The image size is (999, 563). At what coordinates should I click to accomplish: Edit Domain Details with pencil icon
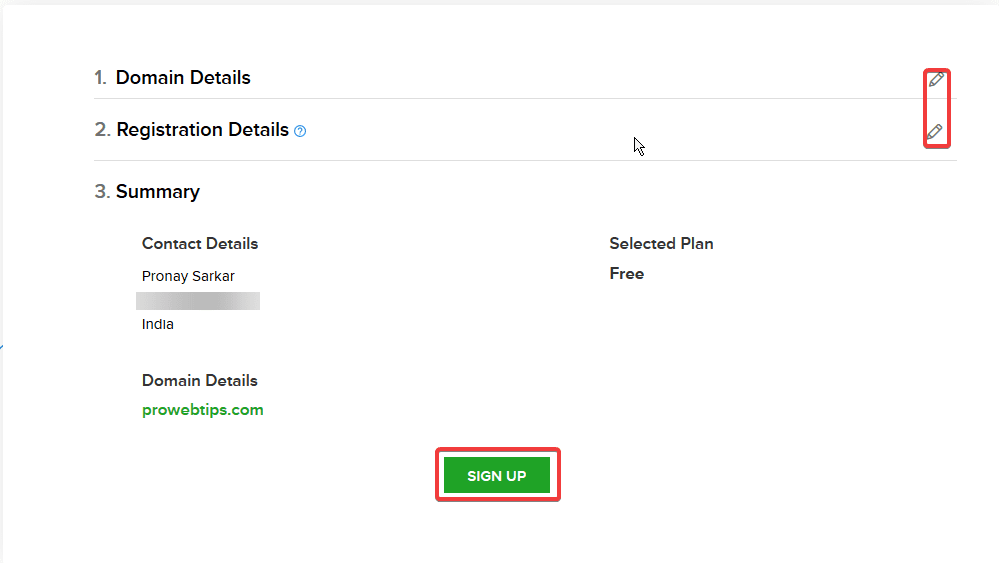pyautogui.click(x=936, y=80)
